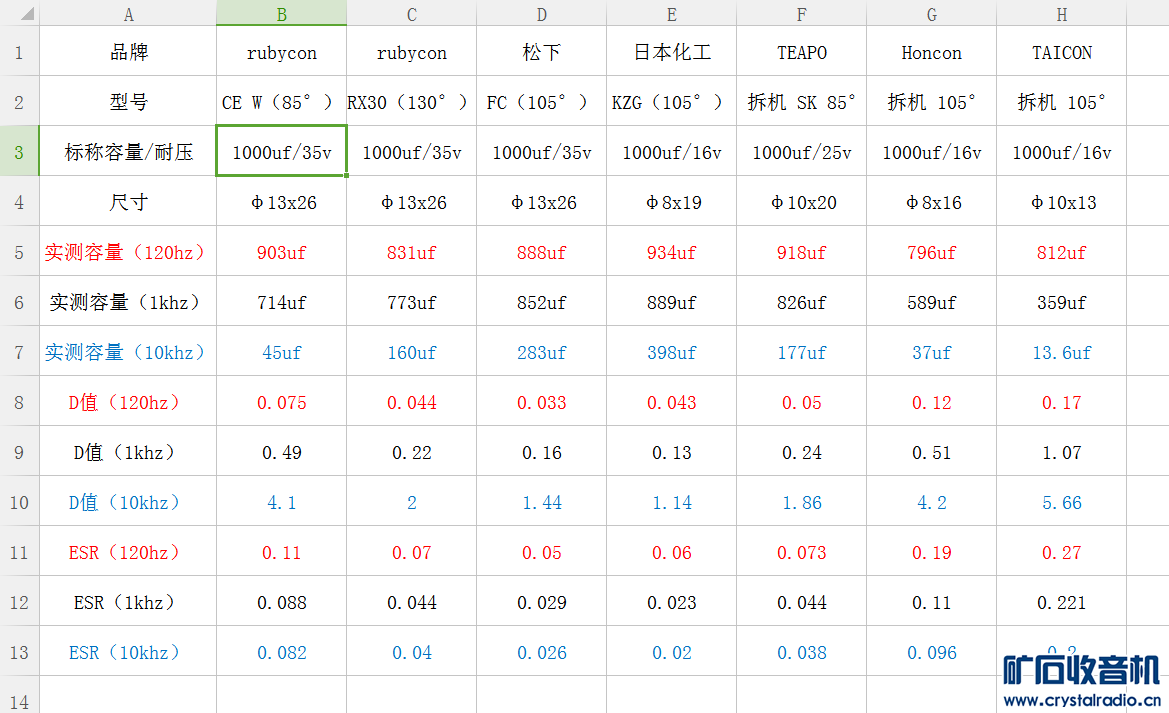Screen dimensions: 1169x713
Task: Select the 0.17 cell
Action: (1062, 402)
